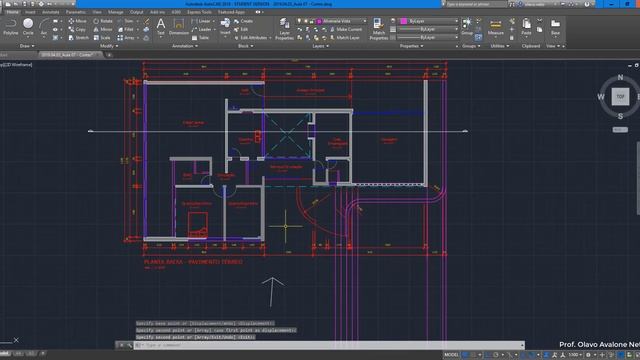The height and width of the screenshot is (360, 640).
Task: Activate the Move command
Action: [77, 21]
